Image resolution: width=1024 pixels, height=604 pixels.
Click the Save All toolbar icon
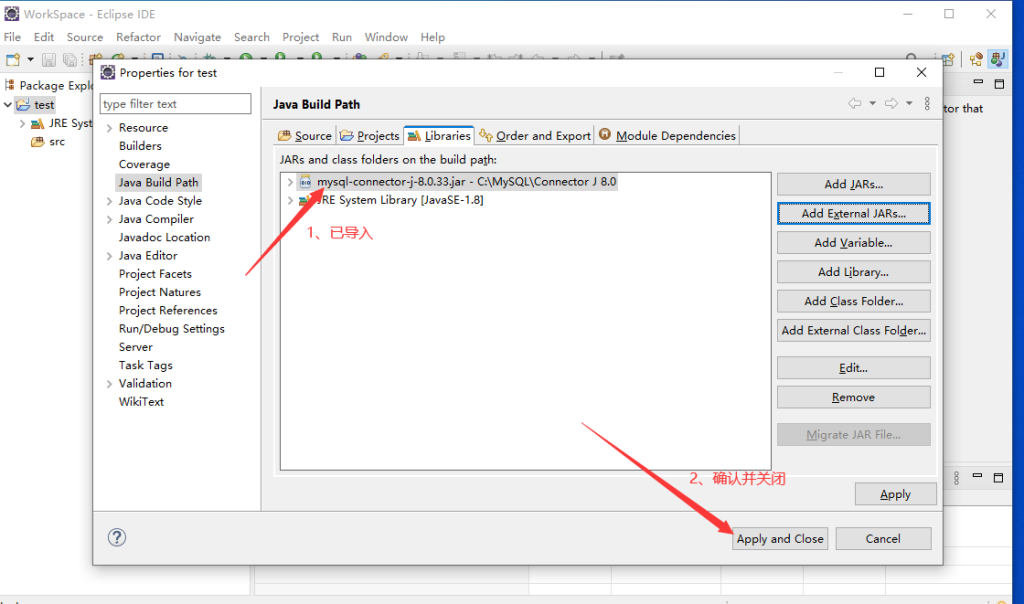(69, 60)
